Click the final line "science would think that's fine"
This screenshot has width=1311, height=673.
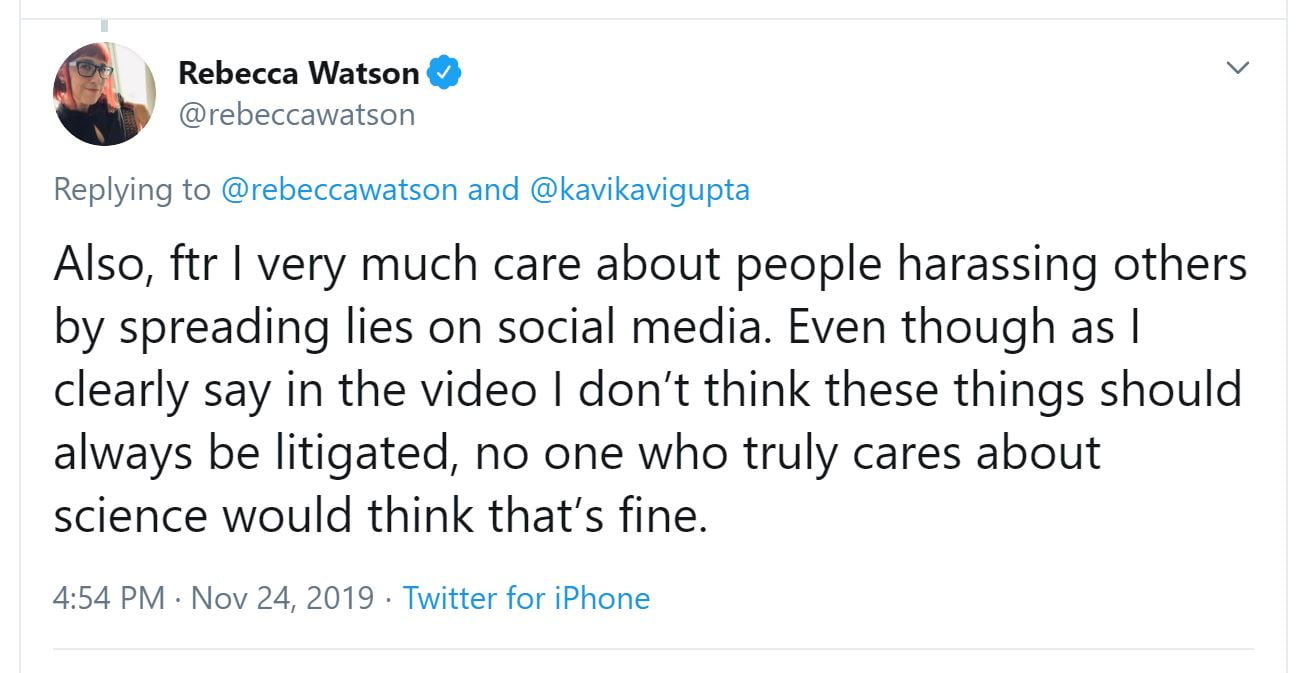(x=380, y=516)
